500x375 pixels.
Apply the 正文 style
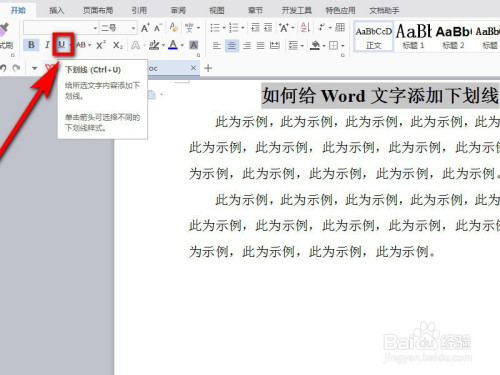(373, 36)
